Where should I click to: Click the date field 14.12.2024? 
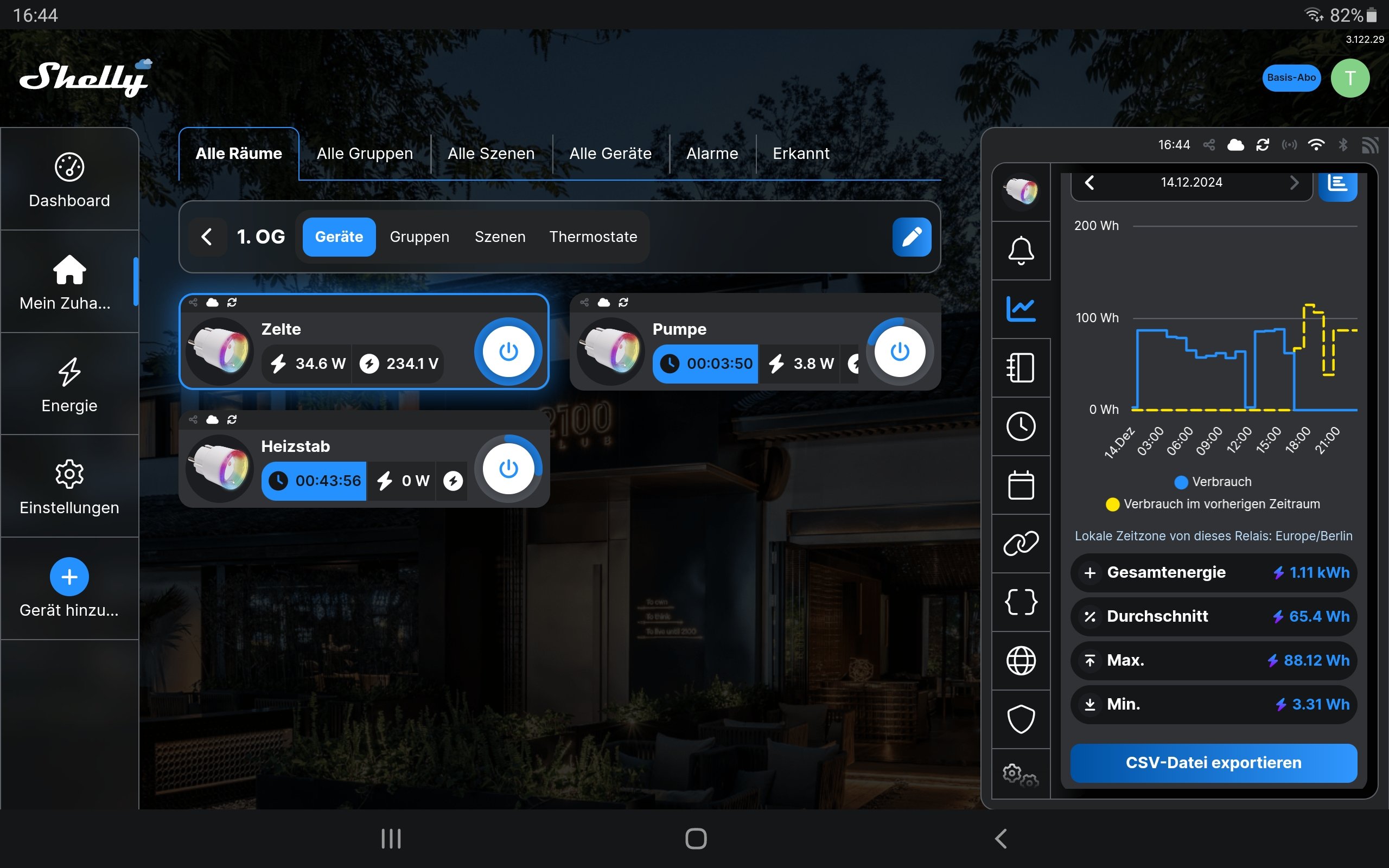pos(1192,183)
